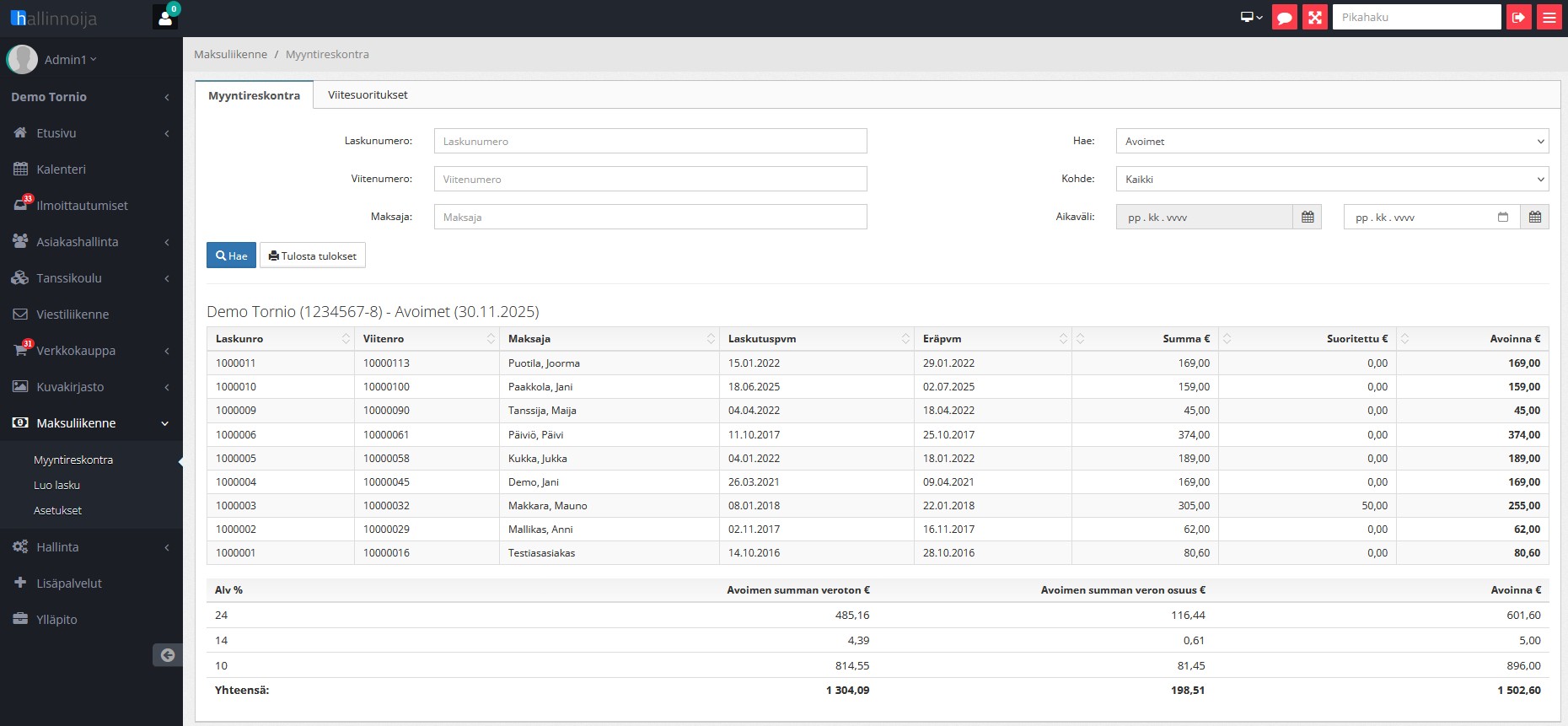
Task: Click the Laskunumero input field
Action: coord(650,142)
